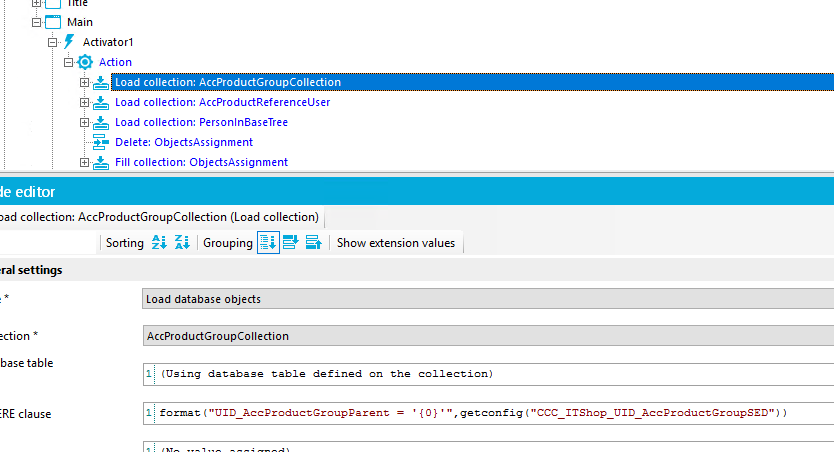Click the Main container window icon
The image size is (834, 452).
[x=53, y=22]
